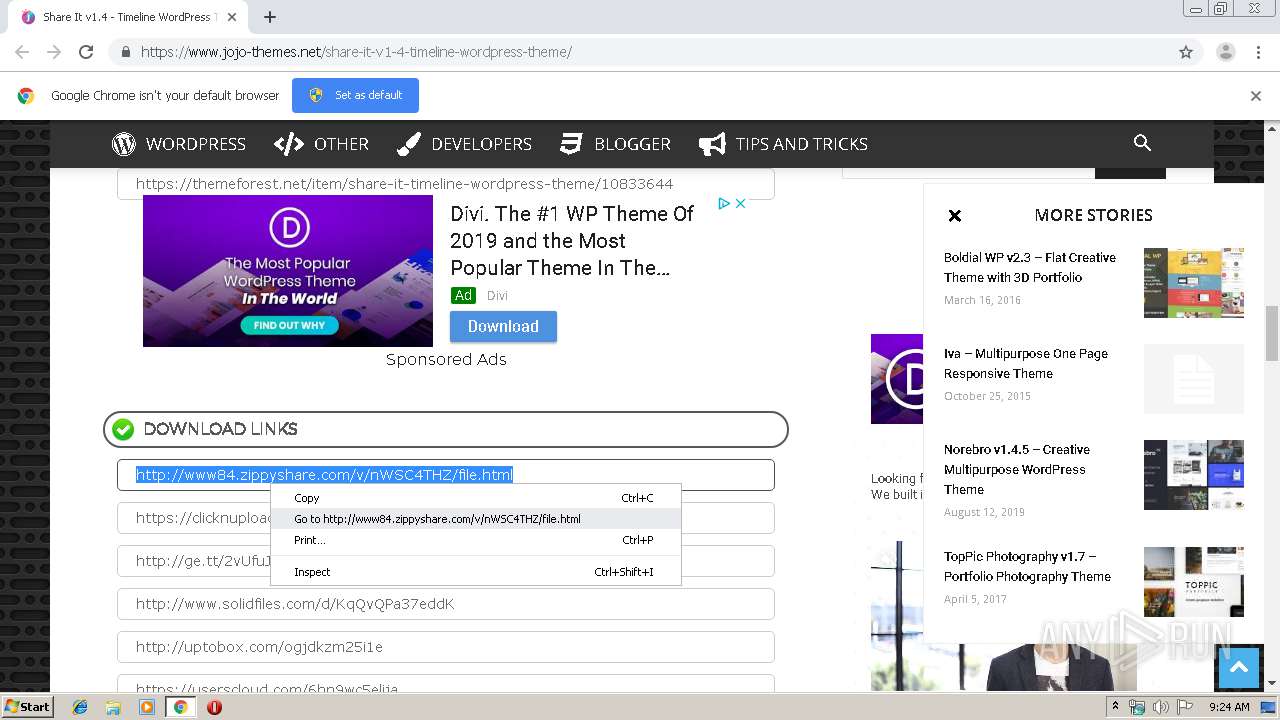Click the network tray icon
1280x720 pixels.
1137,707
